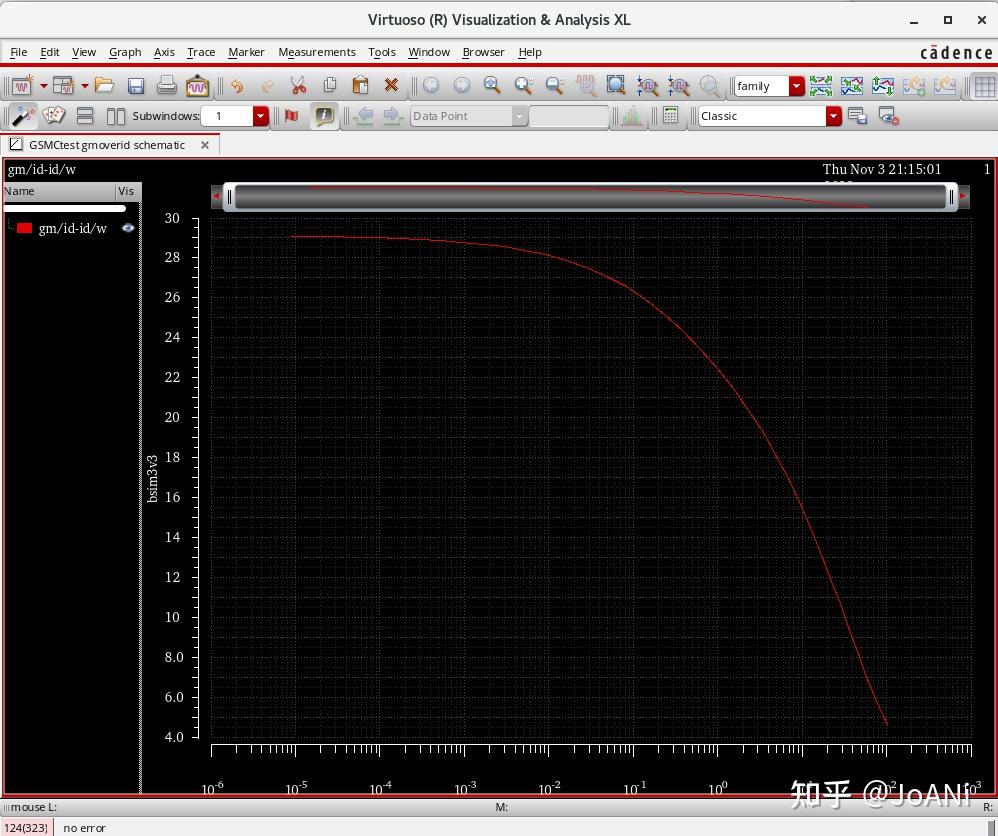
Task: Open the calculator tool icon
Action: click(670, 116)
